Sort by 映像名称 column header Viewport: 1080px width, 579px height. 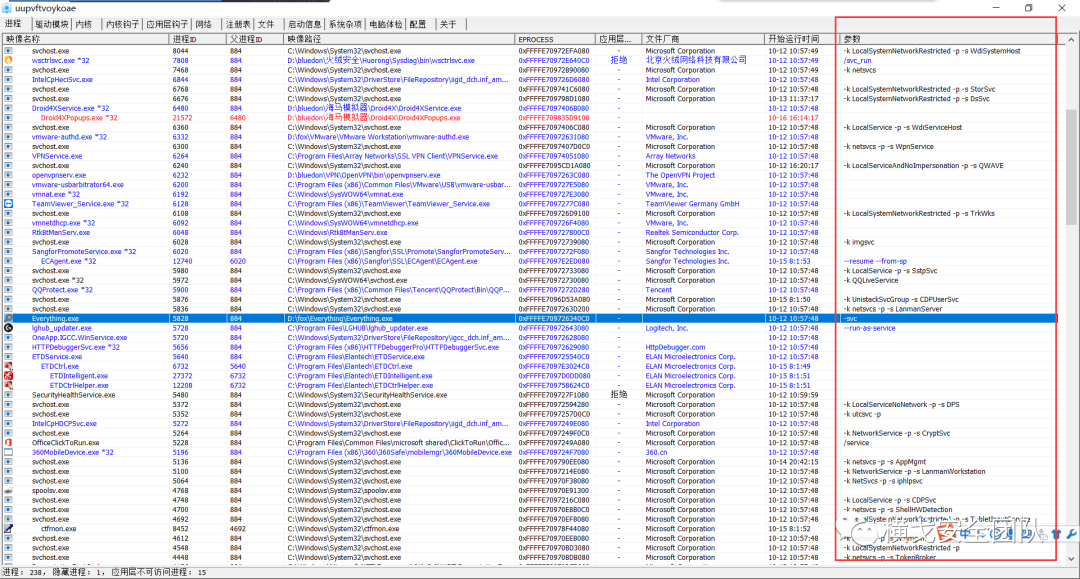tap(85, 39)
